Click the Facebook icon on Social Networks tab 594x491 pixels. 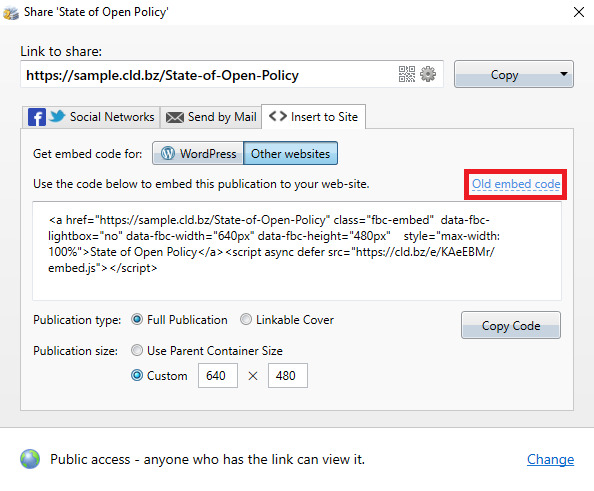point(37,117)
